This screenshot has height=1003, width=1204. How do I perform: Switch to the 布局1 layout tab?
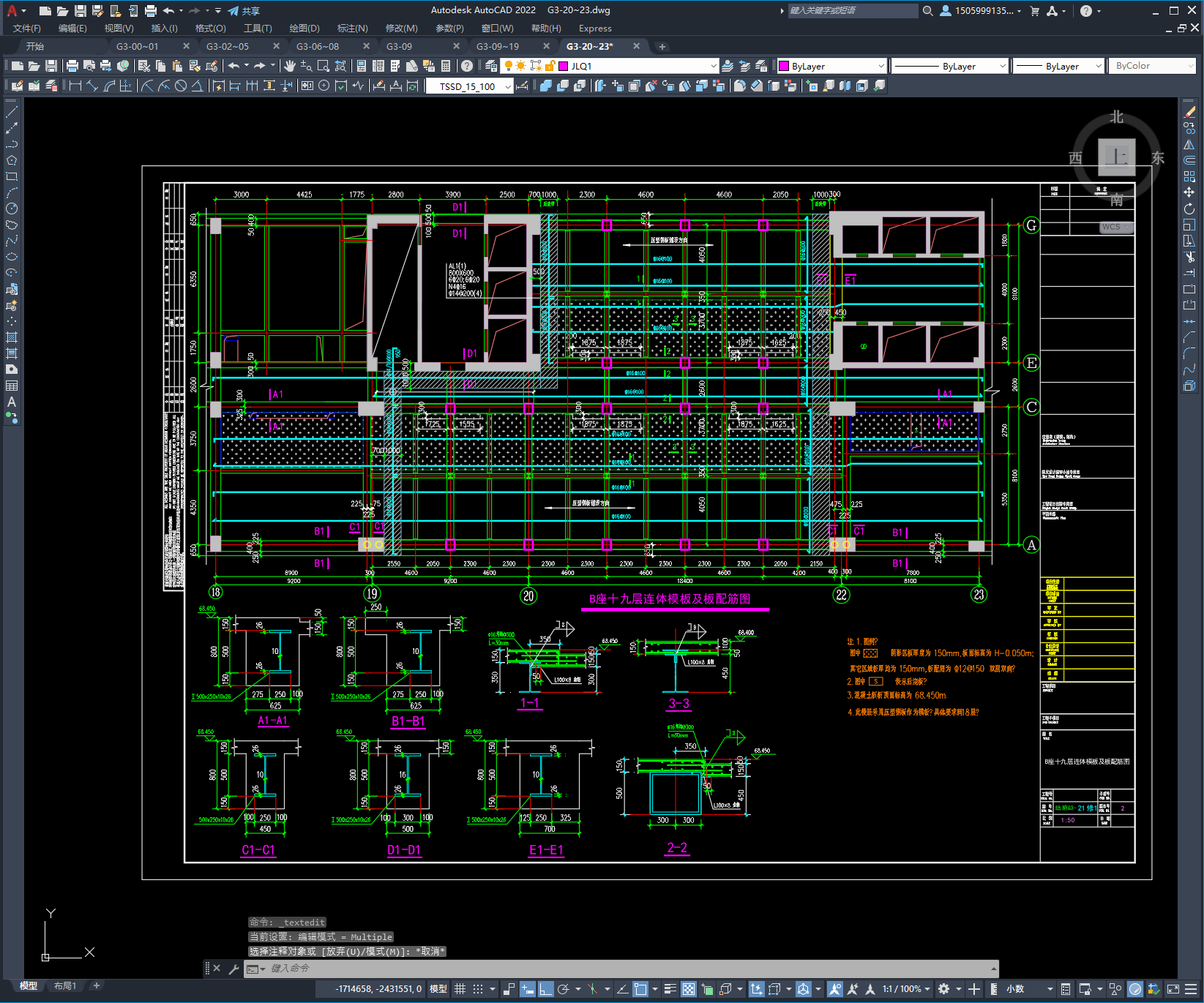tap(64, 985)
